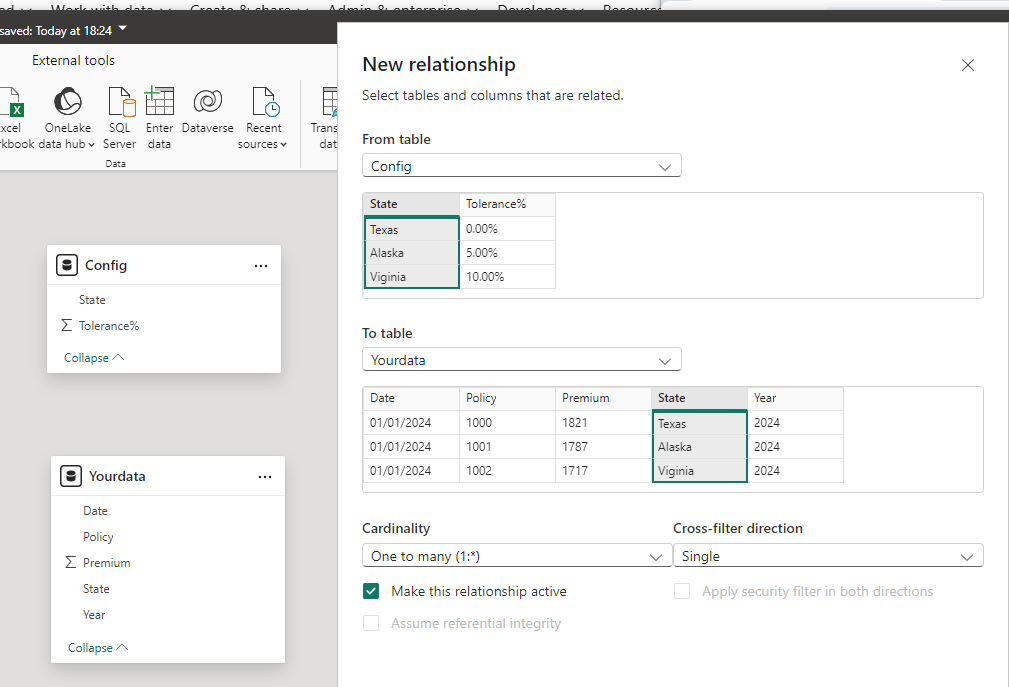The width and height of the screenshot is (1009, 687).
Task: Open Recent sources list
Action: [263, 118]
